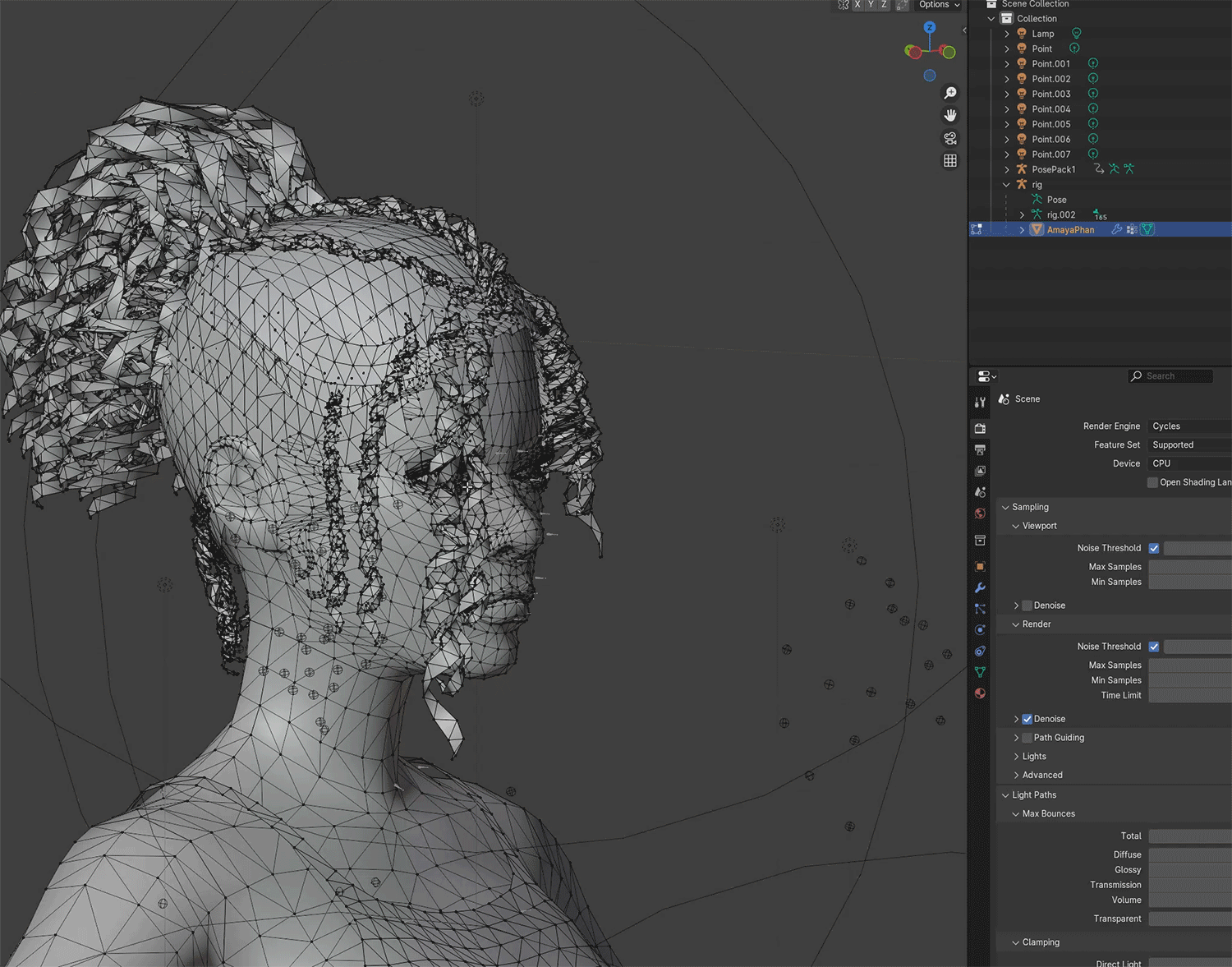1232x967 pixels.
Task: Click the Z axis mirror button
Action: pos(884,5)
